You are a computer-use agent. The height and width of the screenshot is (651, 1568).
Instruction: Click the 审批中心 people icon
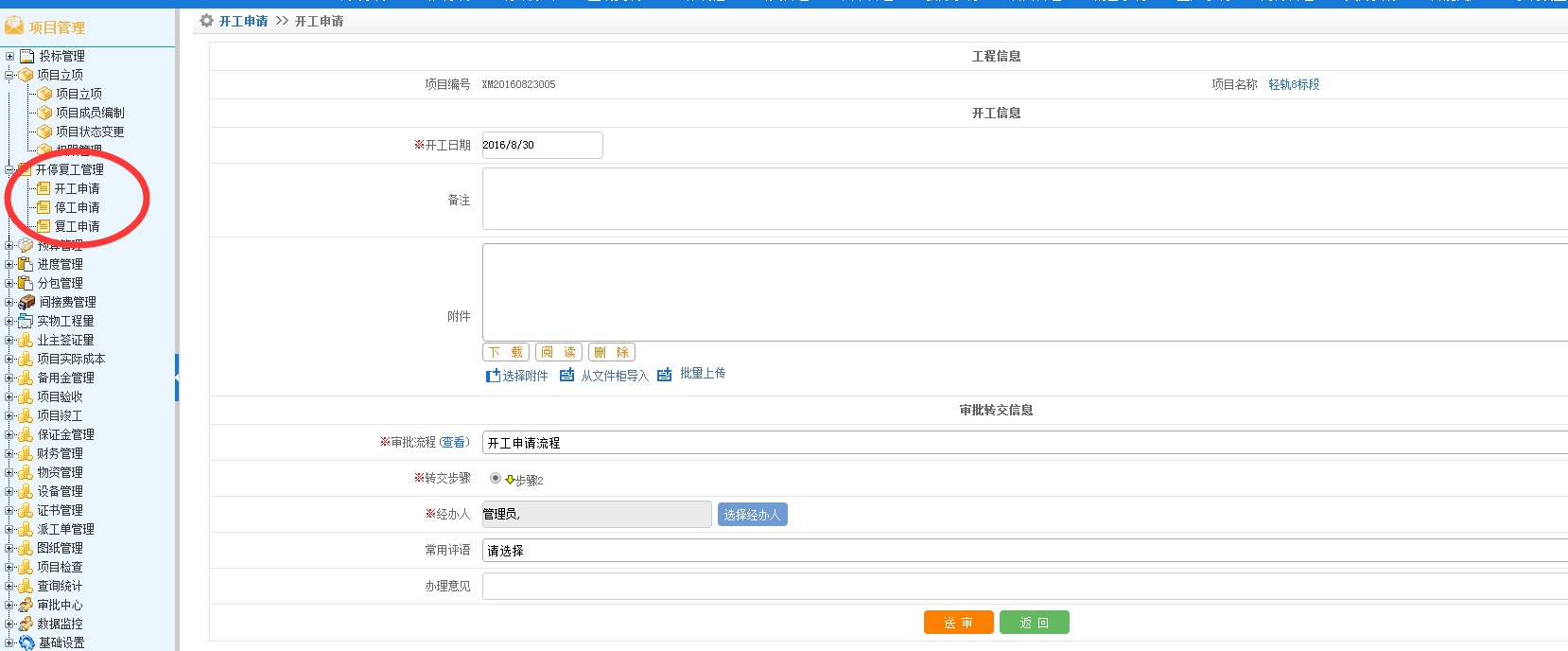coord(26,605)
